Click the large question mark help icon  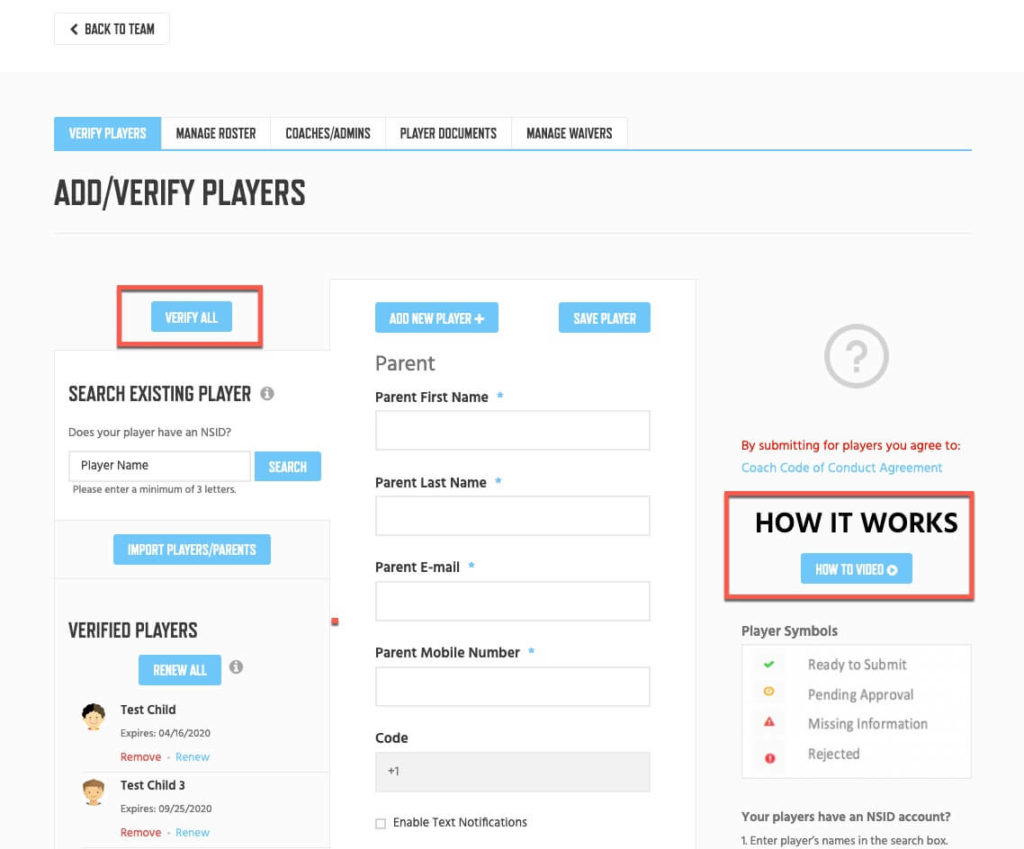pos(856,357)
